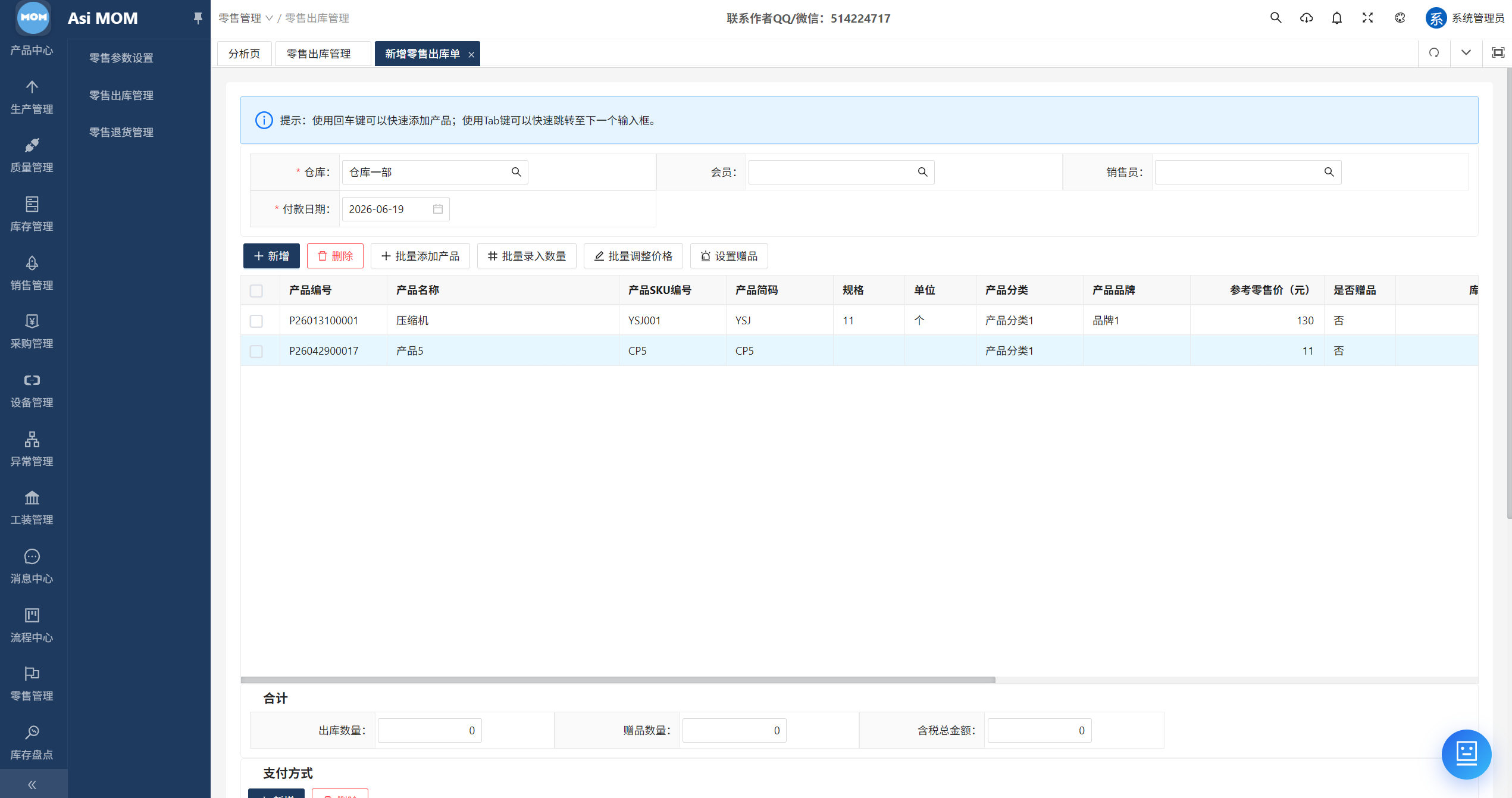The width and height of the screenshot is (1512, 798).
Task: Open theme palette icon in header
Action: point(1400,18)
